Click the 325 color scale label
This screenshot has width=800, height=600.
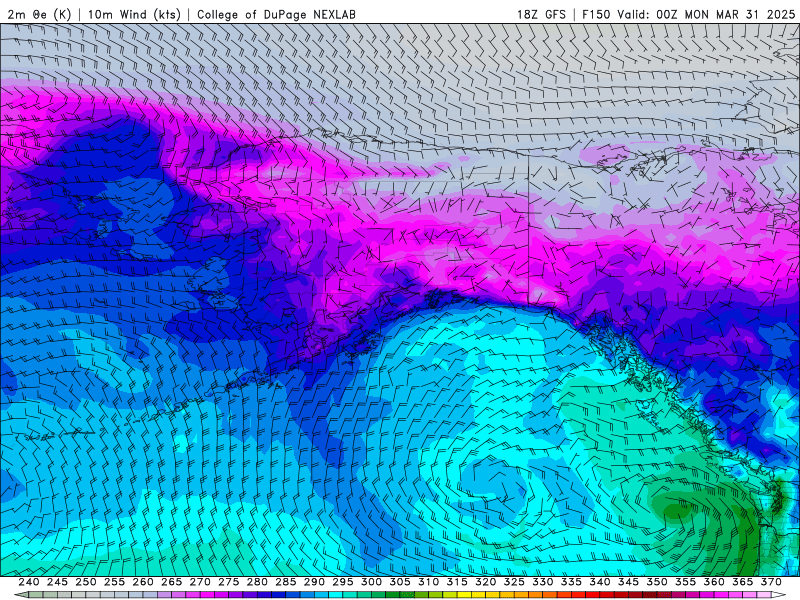pyautogui.click(x=515, y=582)
